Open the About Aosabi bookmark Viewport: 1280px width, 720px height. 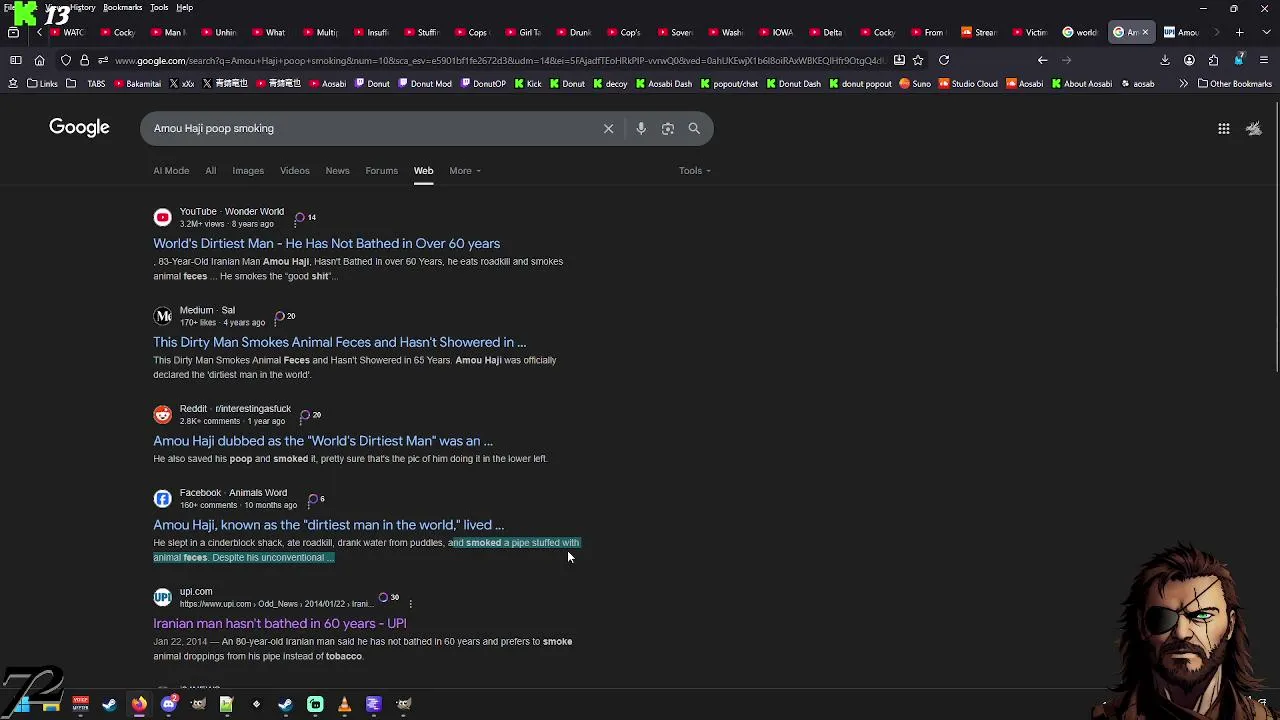(x=1082, y=84)
